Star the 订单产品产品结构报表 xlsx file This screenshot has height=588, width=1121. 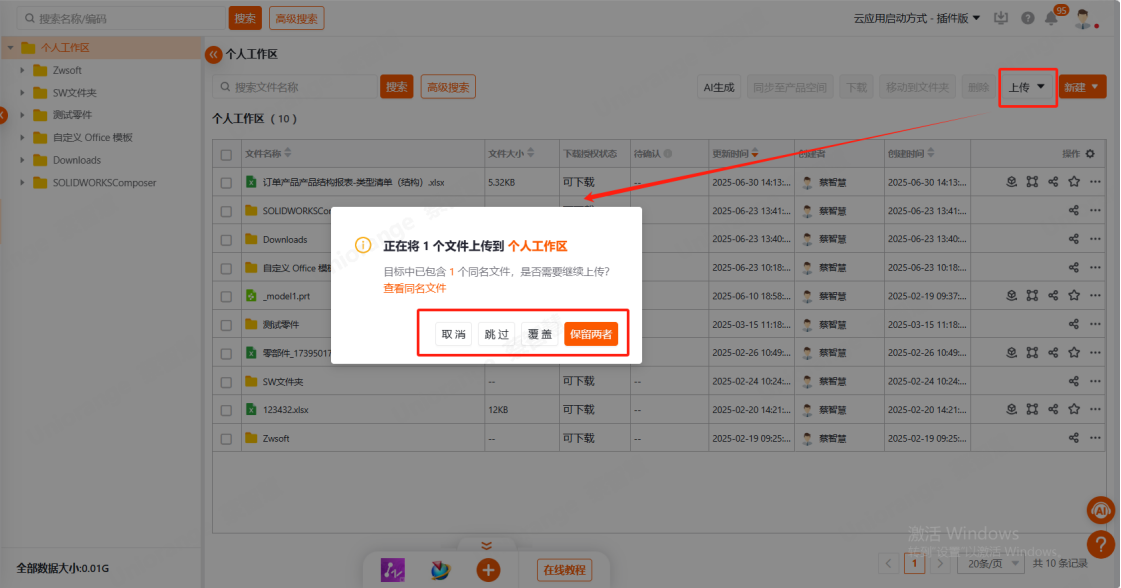click(x=1074, y=182)
